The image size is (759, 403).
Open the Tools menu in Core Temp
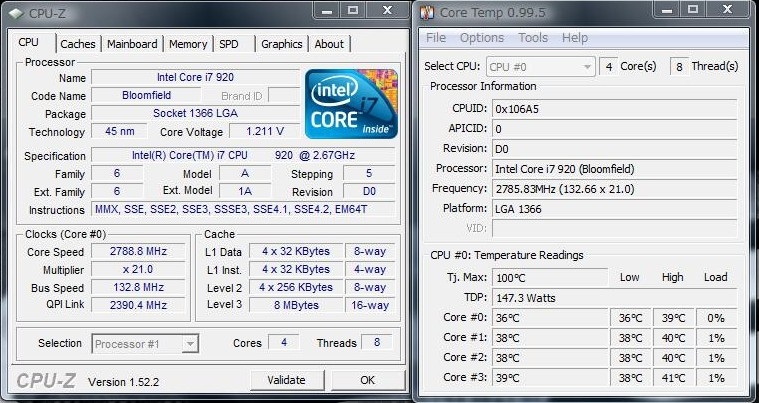pyautogui.click(x=533, y=38)
